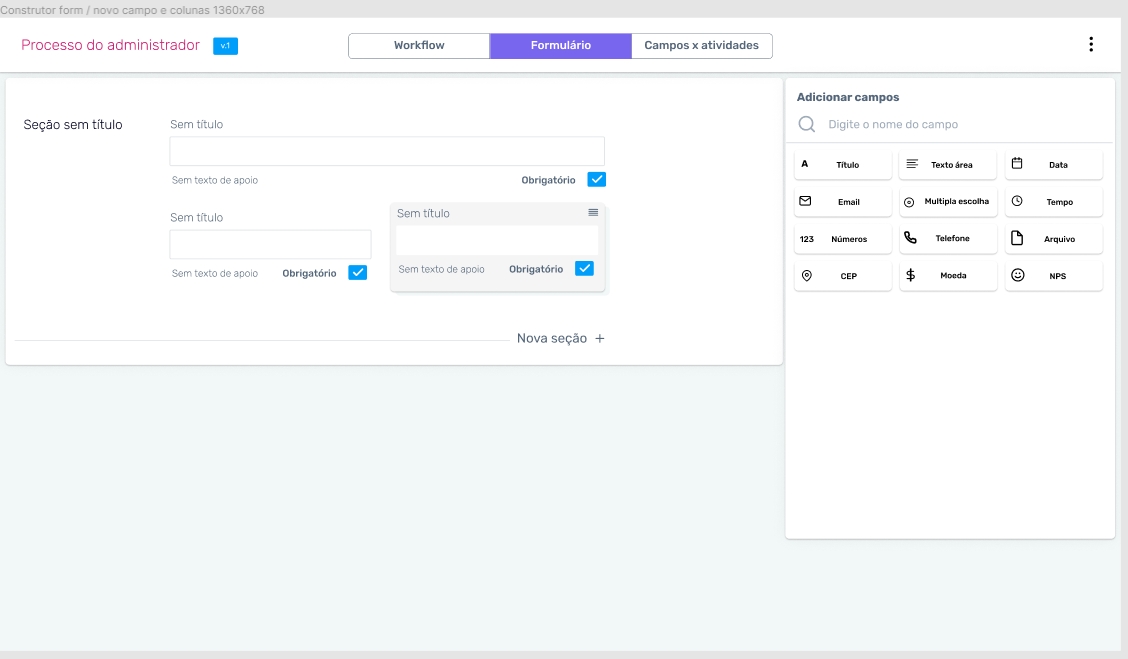Insert a Moeda currency field
This screenshot has height=659, width=1128.
click(x=948, y=276)
